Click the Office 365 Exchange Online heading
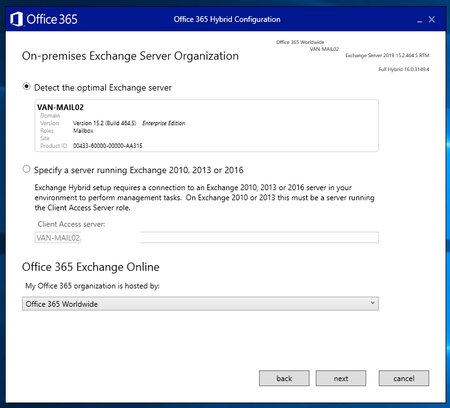This screenshot has height=408, width=450. coord(91,267)
